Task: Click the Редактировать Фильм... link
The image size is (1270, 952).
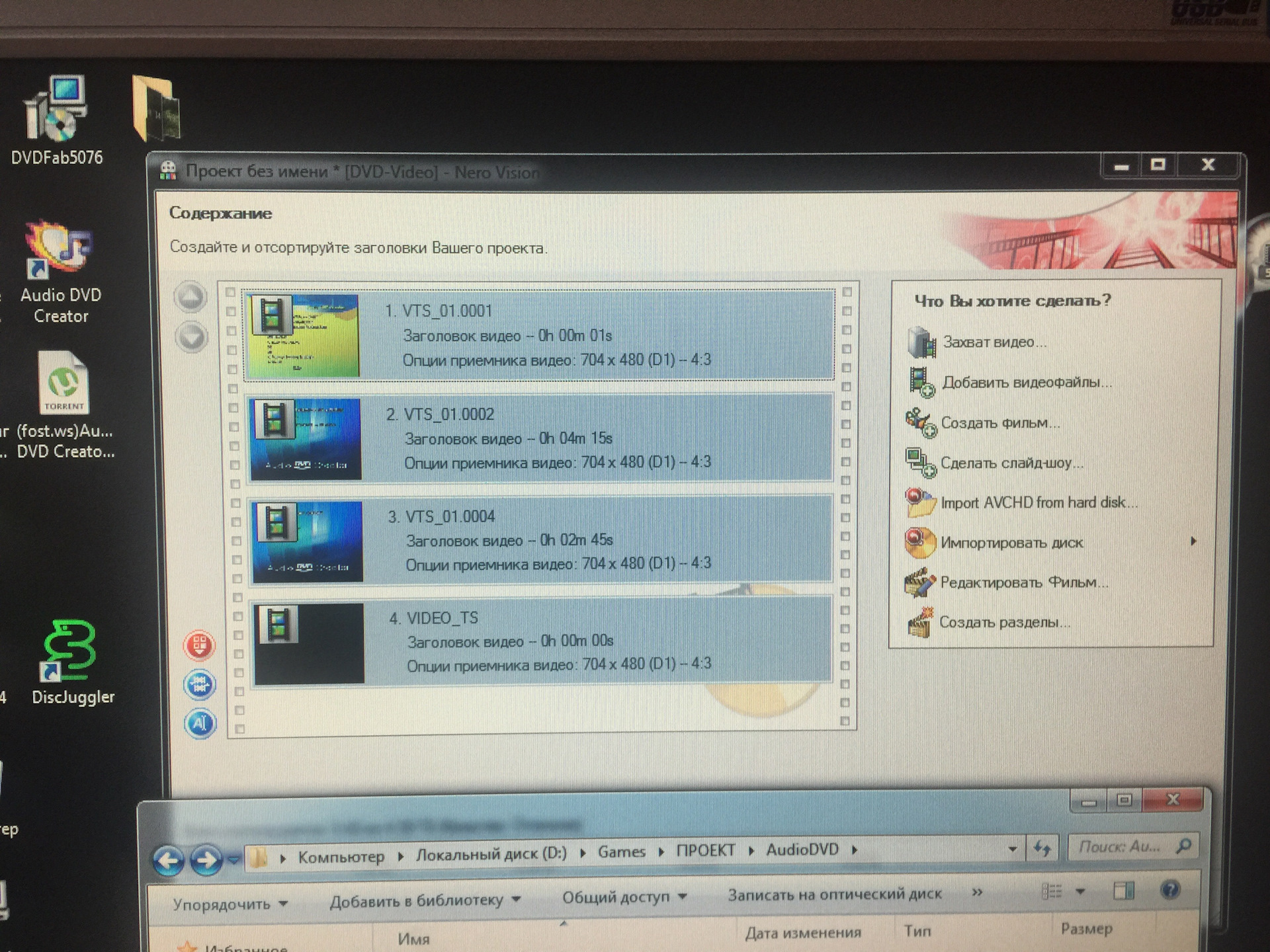Action: (1024, 582)
